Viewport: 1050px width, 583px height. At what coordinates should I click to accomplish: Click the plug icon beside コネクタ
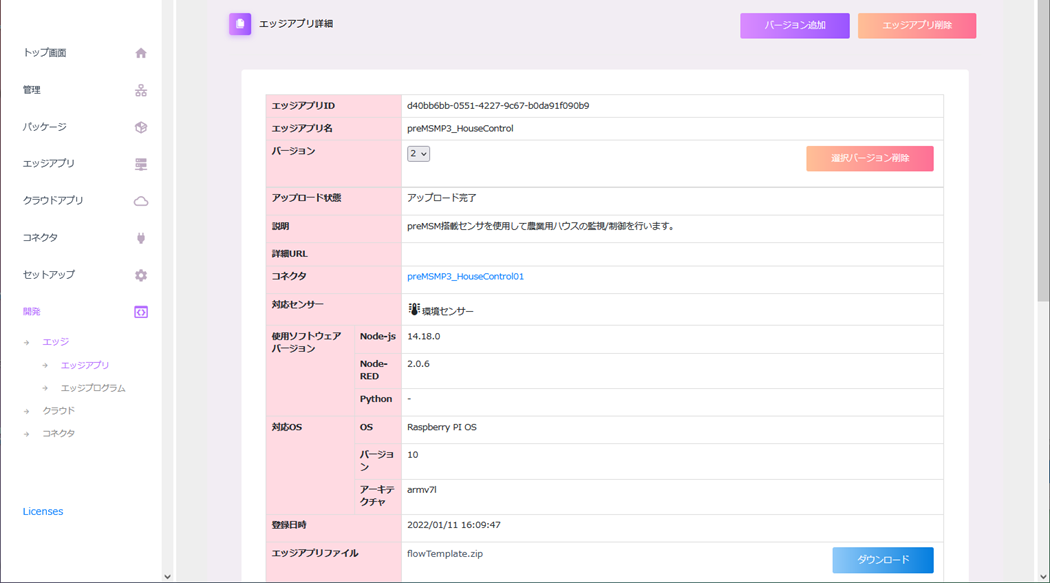pos(141,238)
